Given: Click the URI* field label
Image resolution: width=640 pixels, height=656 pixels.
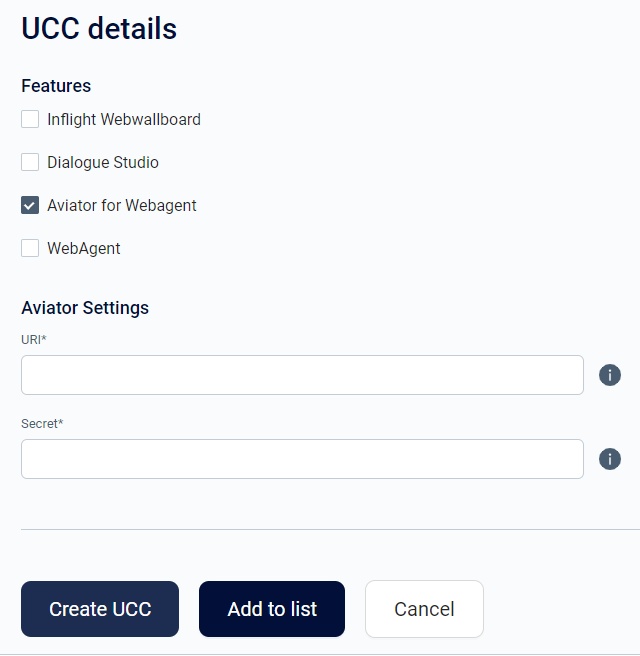Looking at the screenshot, I should (x=34, y=339).
